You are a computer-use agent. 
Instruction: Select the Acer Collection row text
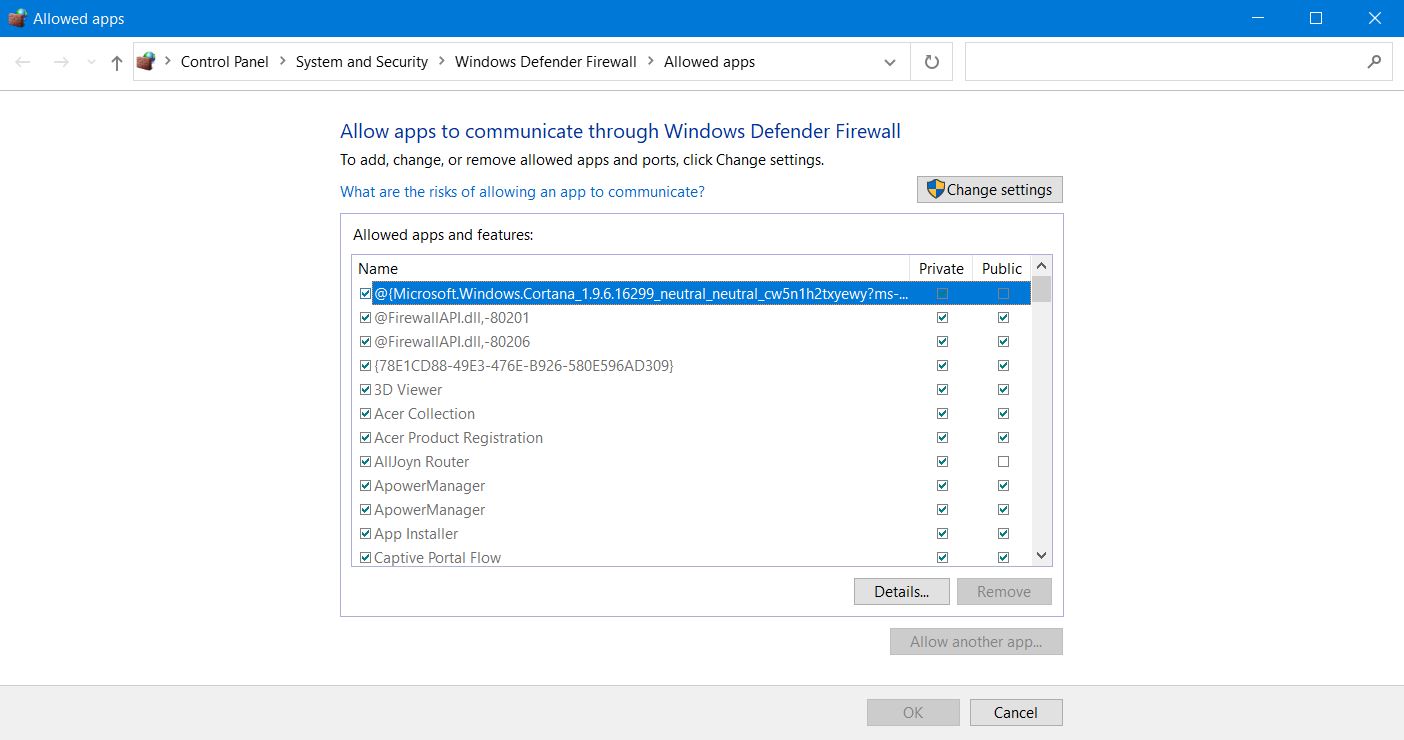point(424,414)
